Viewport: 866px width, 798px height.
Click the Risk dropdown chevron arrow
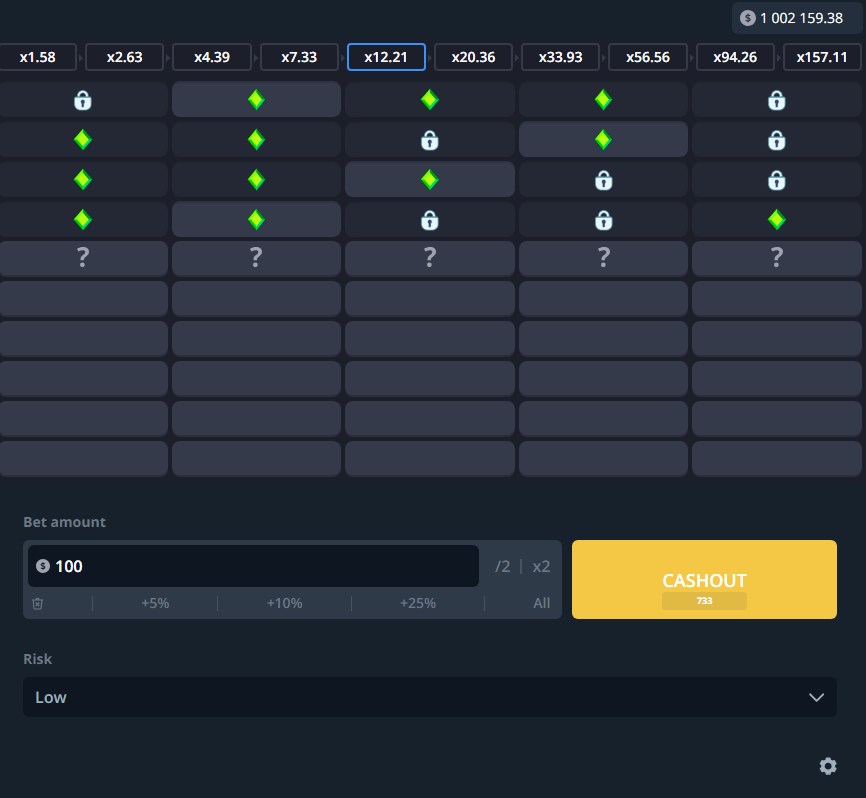pos(816,697)
